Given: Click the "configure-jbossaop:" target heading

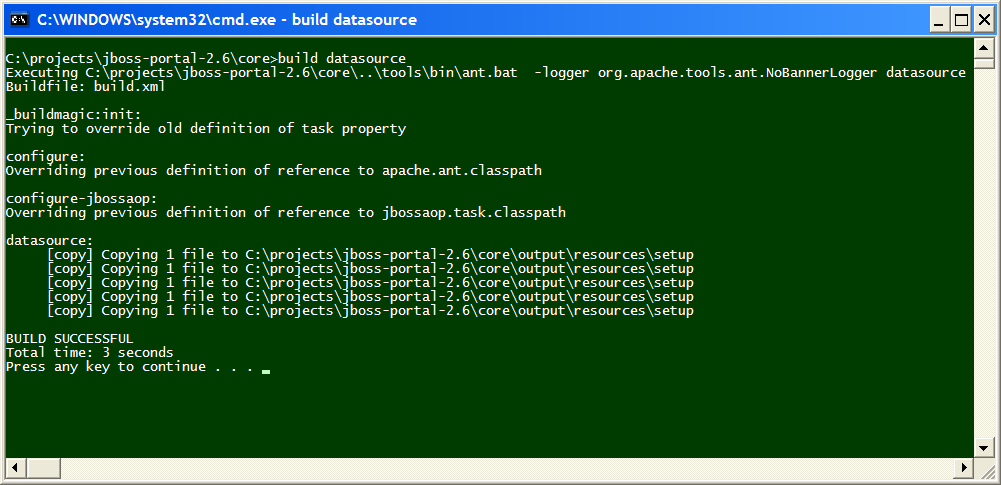Looking at the screenshot, I should (x=81, y=199).
